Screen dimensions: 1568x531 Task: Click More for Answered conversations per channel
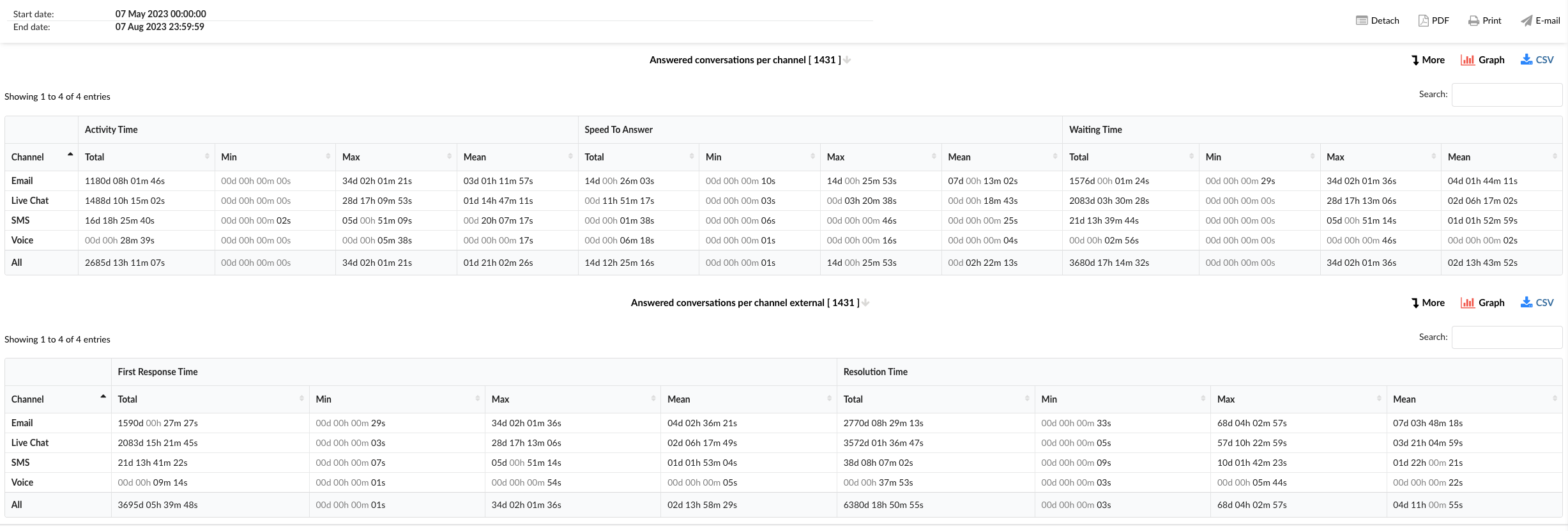tap(1427, 60)
